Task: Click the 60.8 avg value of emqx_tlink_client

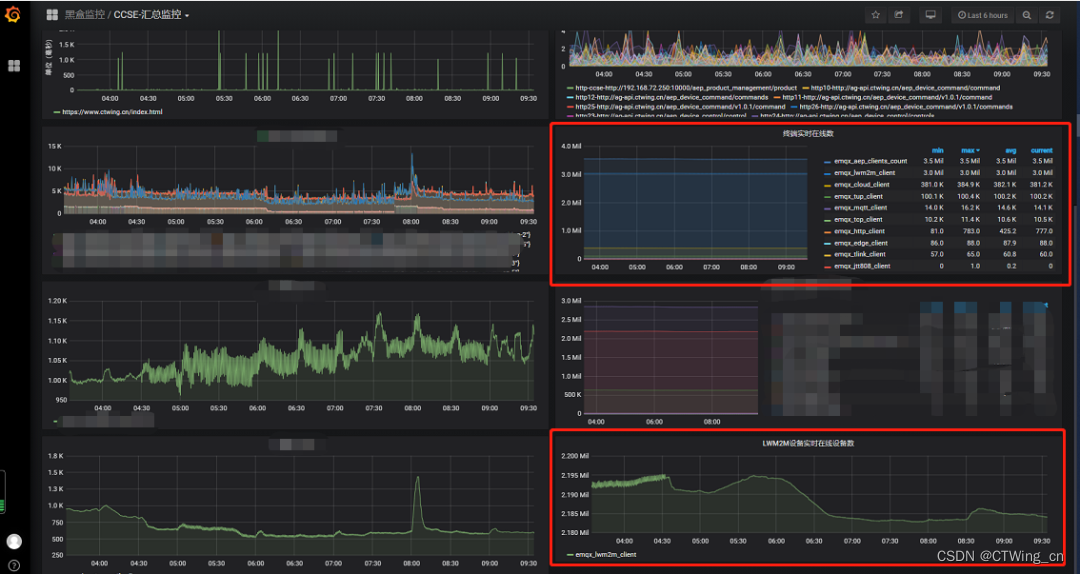Action: click(x=1008, y=254)
